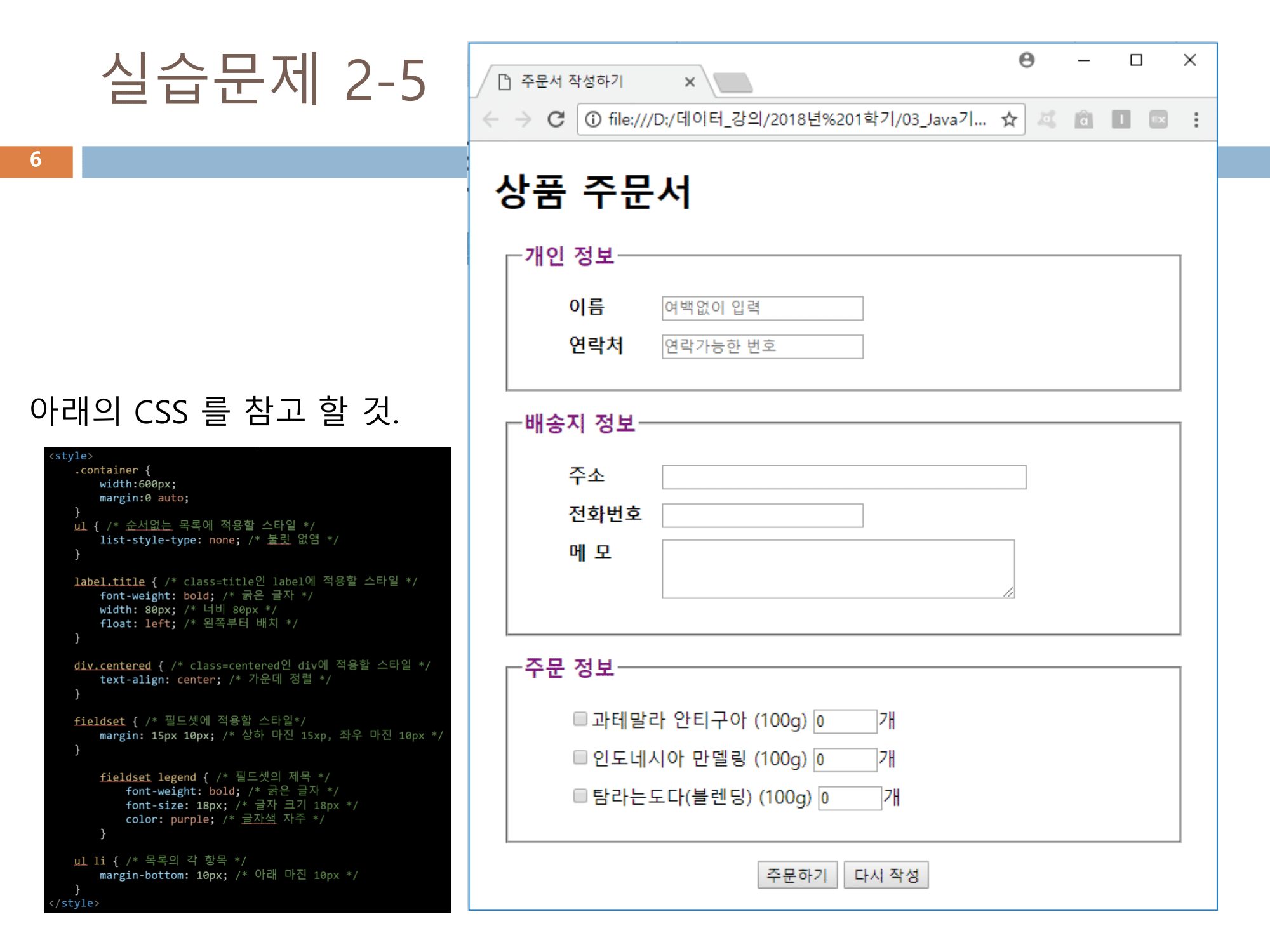This screenshot has width=1270, height=952.
Task: Click the slide title 실습문제 2-5
Action: [x=264, y=79]
